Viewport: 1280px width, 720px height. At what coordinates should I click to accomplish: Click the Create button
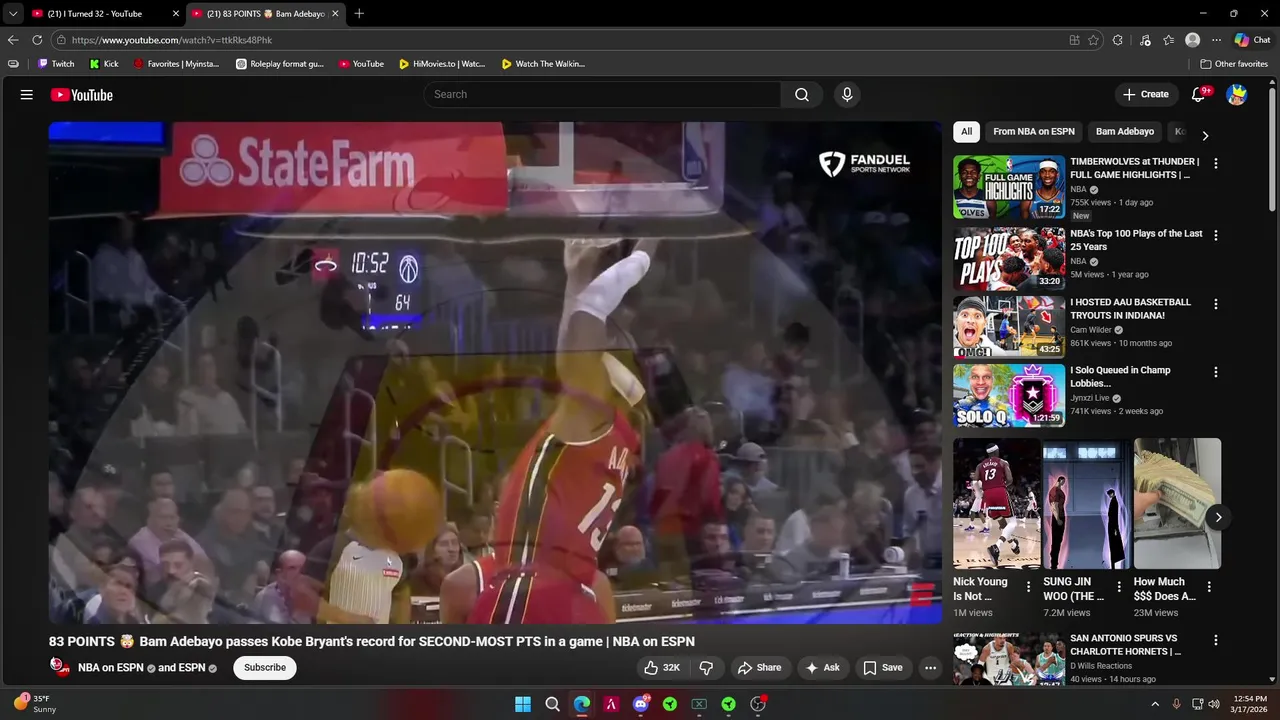[x=1146, y=94]
